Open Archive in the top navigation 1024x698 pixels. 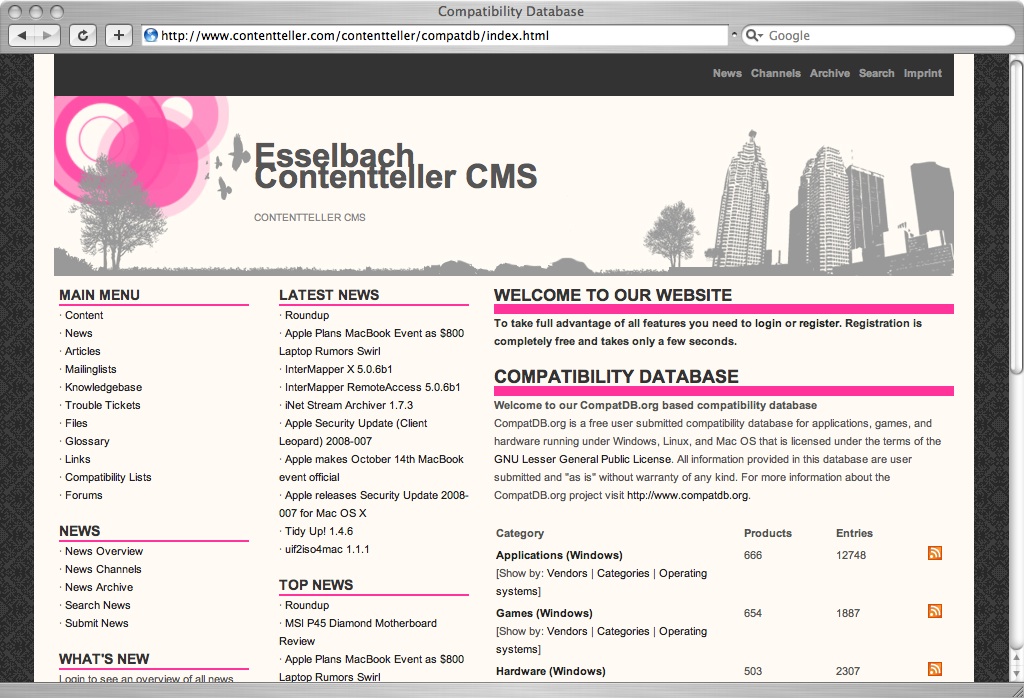tap(829, 73)
